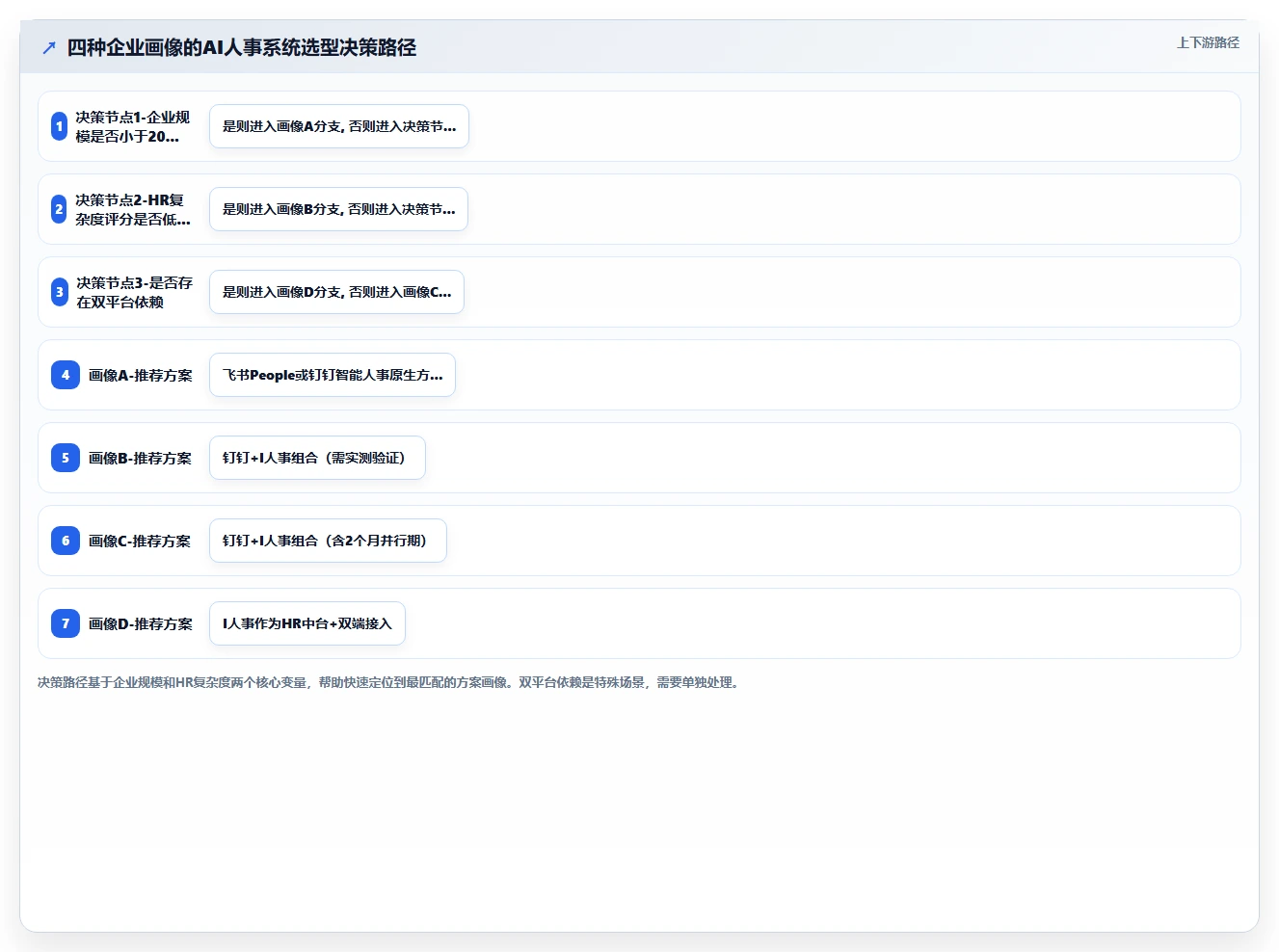The height and width of the screenshot is (952, 1279).
Task: Select the 画像B-推荐方案 label
Action: coord(140,458)
